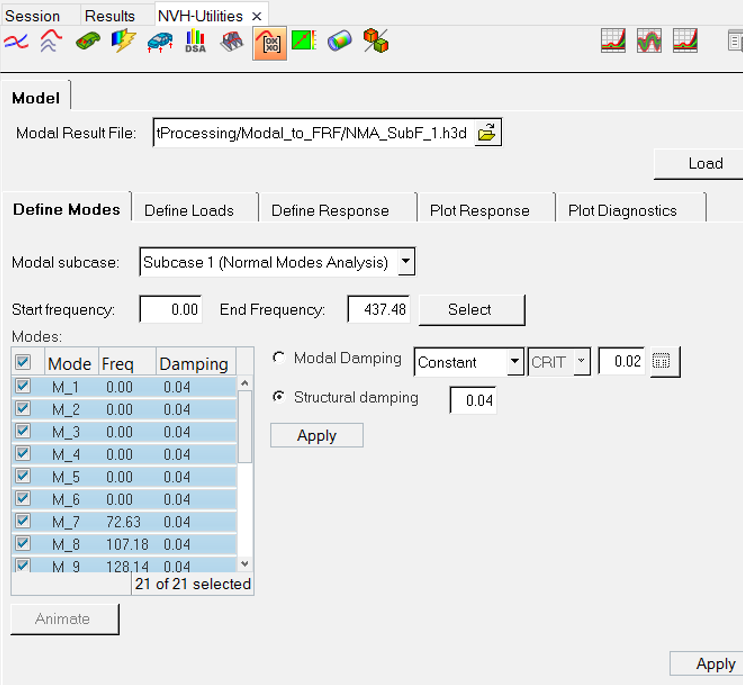Click the cut-off document icon at toolbar end
This screenshot has height=685, width=743.
735,41
